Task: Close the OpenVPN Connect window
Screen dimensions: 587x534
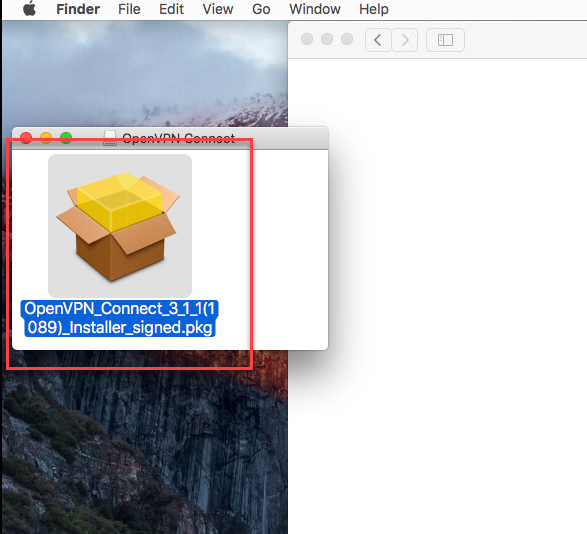Action: click(x=26, y=138)
